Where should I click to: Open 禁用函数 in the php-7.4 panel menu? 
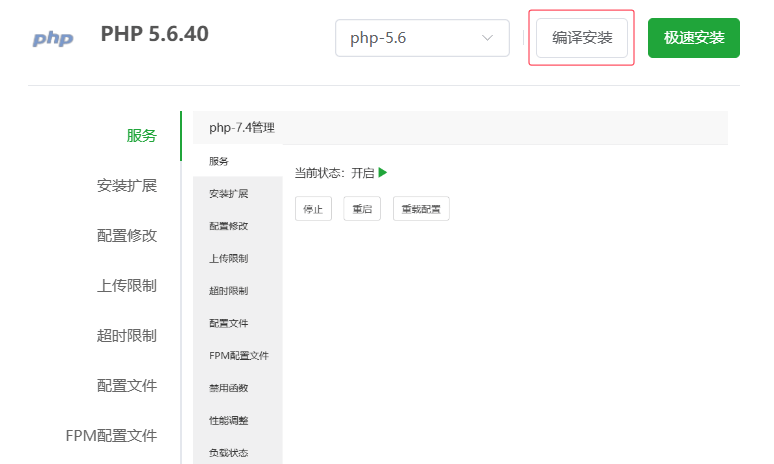(229, 388)
